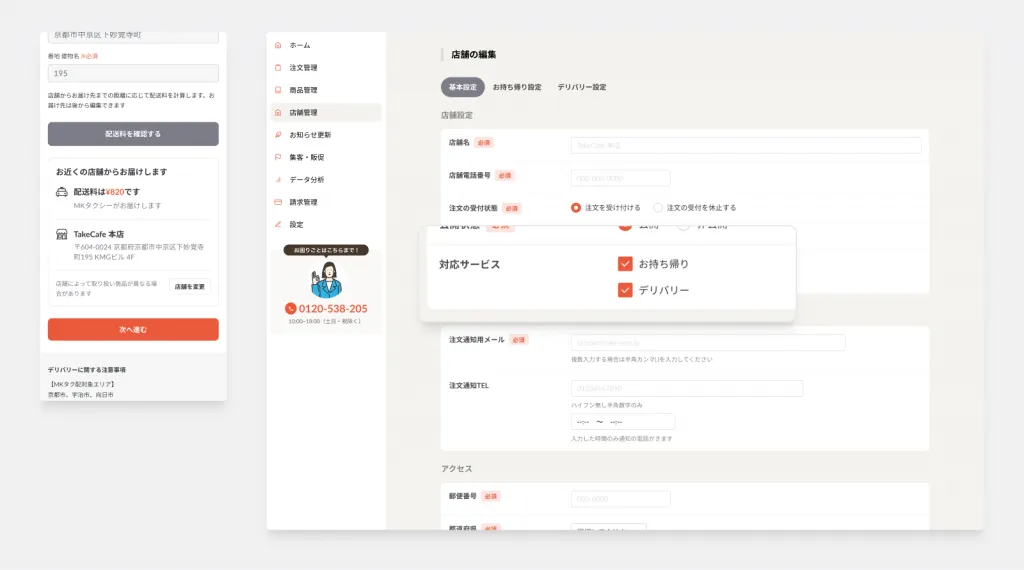Screen dimensions: 1024x570
Task: Select 注文を受け付ける radio button
Action: point(576,208)
